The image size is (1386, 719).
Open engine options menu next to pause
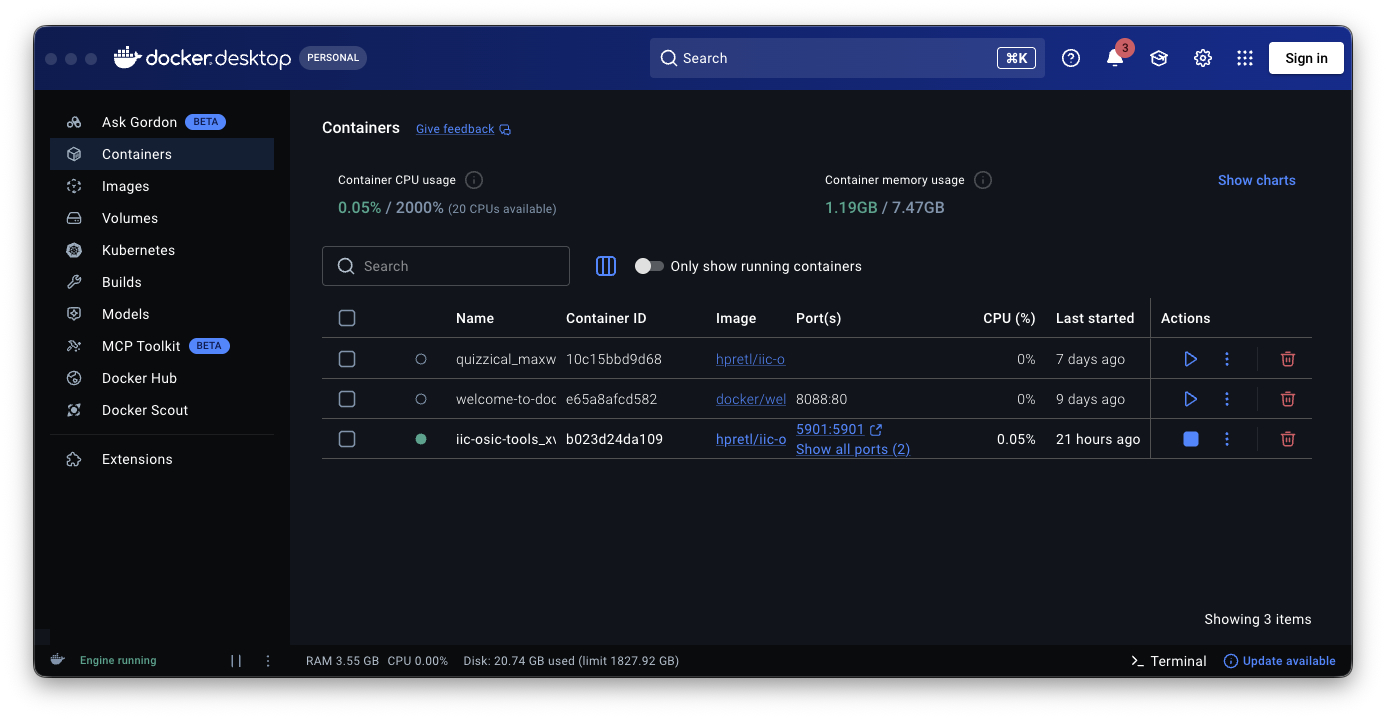tap(268, 661)
